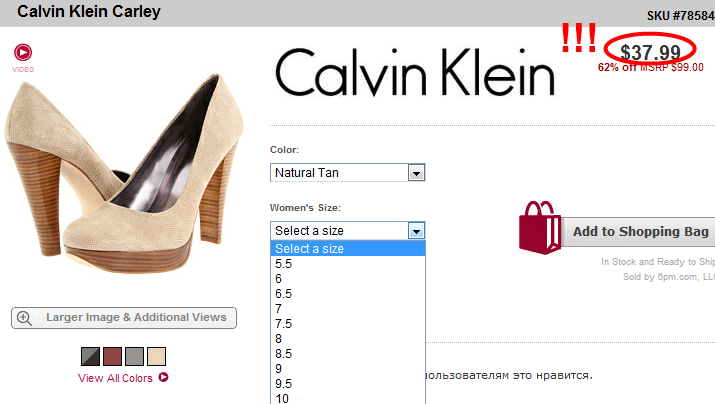Choose the gray color swatch

134,356
